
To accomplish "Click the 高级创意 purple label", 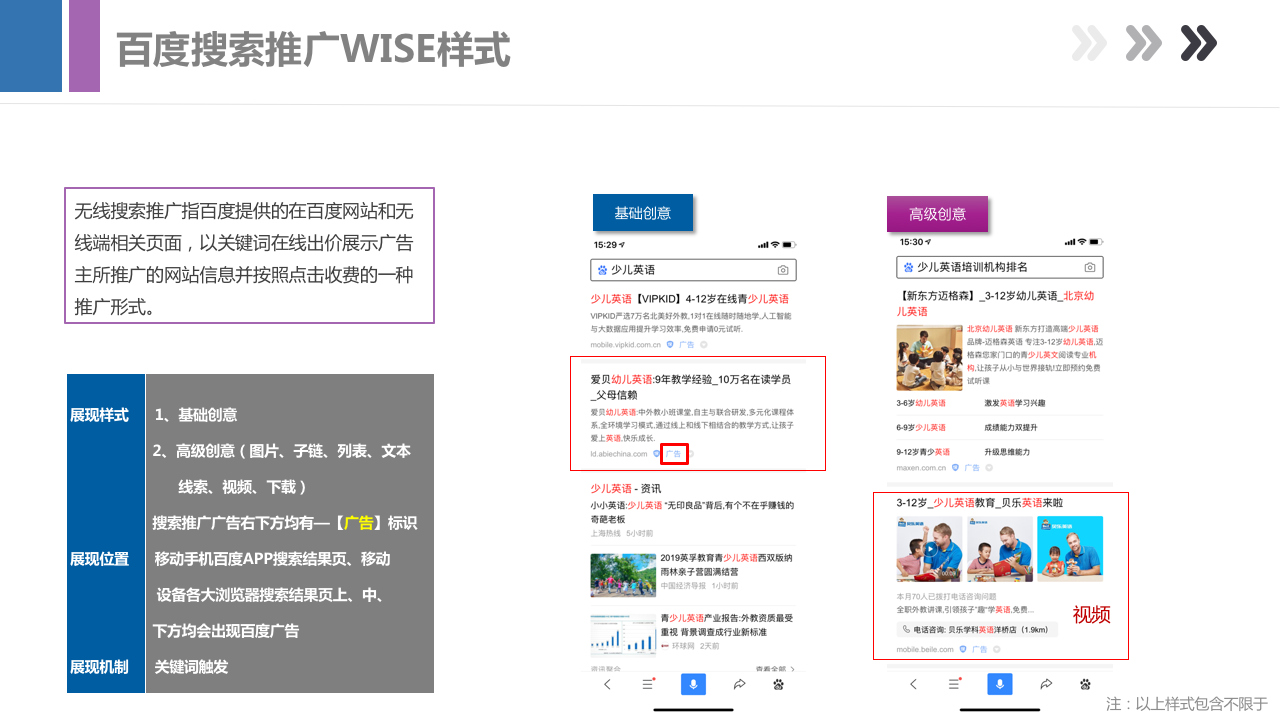I will click(937, 214).
